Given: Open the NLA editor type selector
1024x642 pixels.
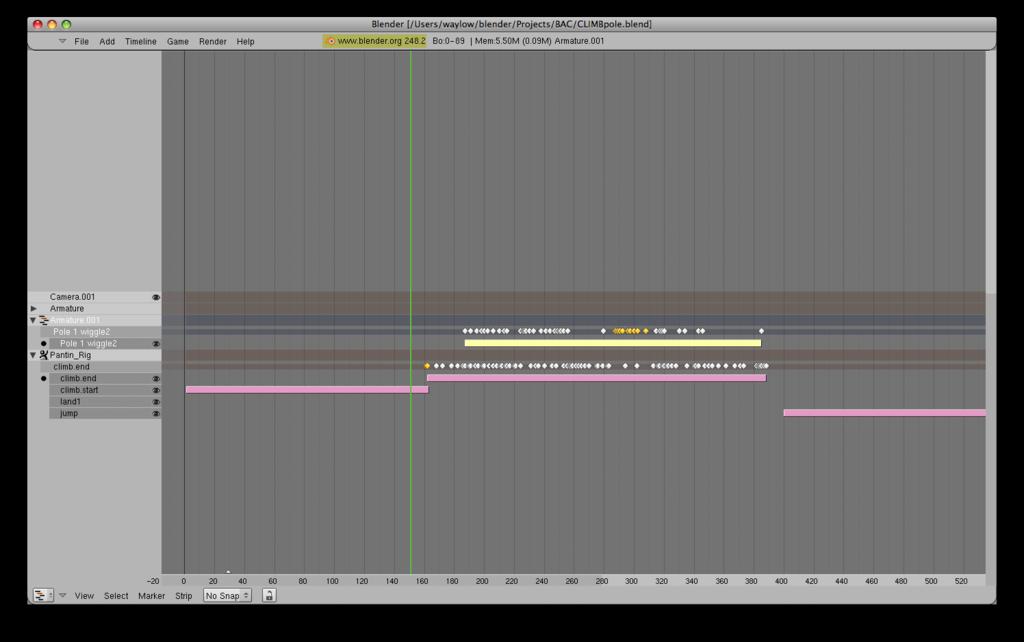Looking at the screenshot, I should coord(43,595).
